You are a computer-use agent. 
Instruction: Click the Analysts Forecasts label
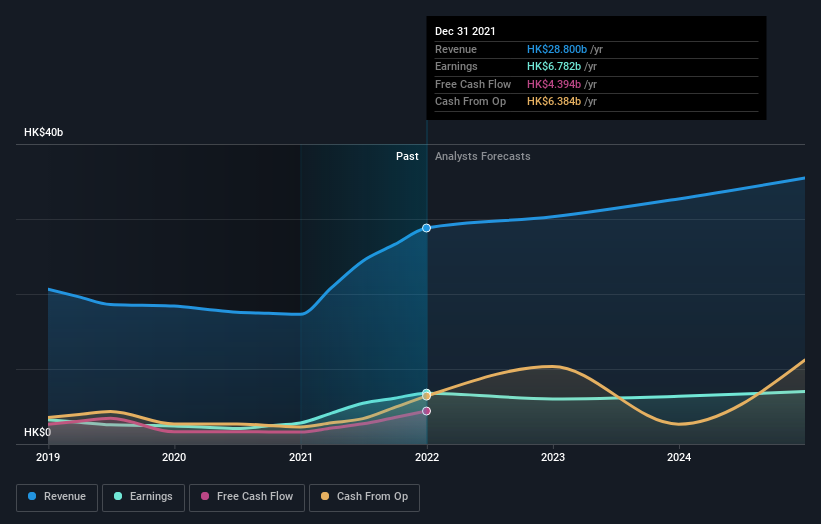click(483, 157)
